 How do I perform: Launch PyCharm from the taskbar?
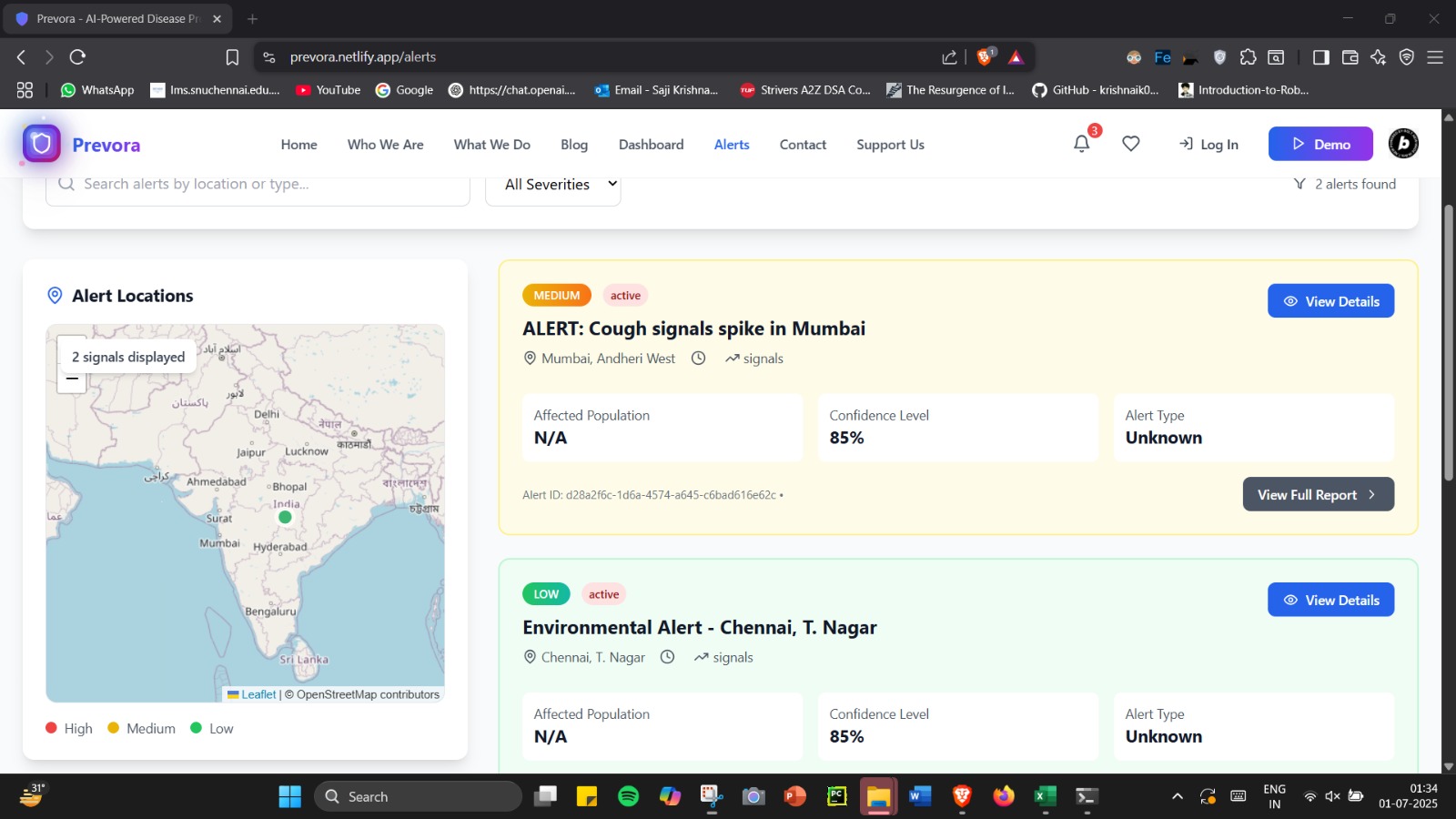click(837, 796)
